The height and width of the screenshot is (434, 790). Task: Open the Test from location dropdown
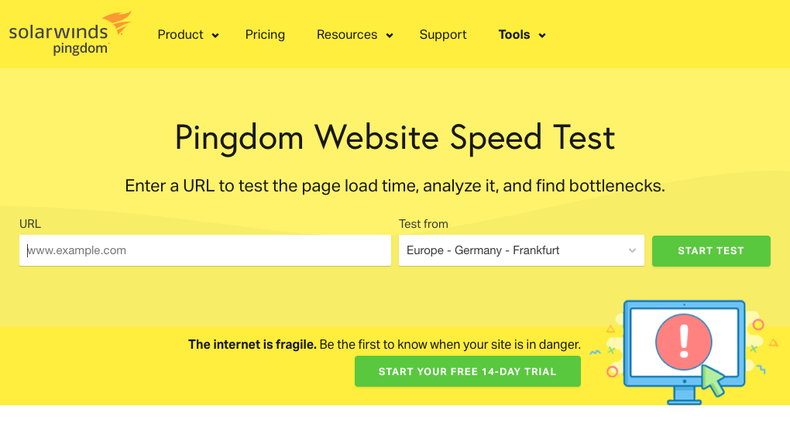coord(521,251)
